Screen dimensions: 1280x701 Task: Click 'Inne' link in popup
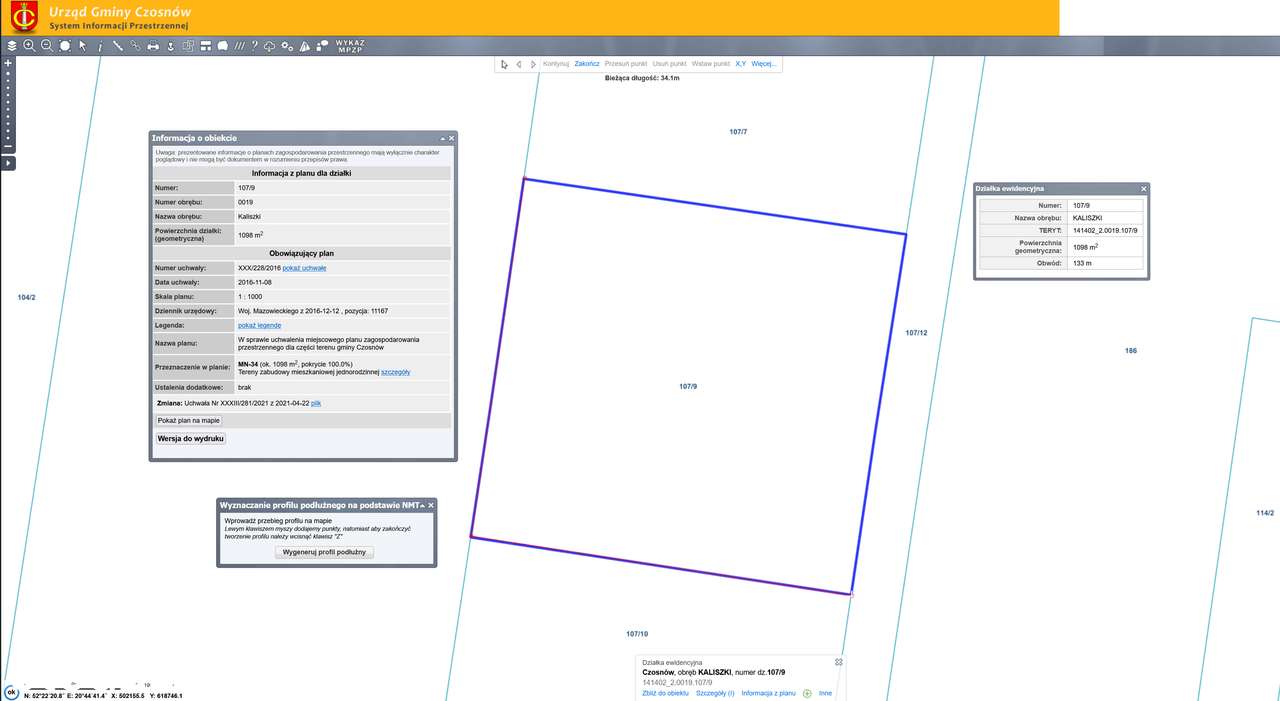(x=825, y=693)
